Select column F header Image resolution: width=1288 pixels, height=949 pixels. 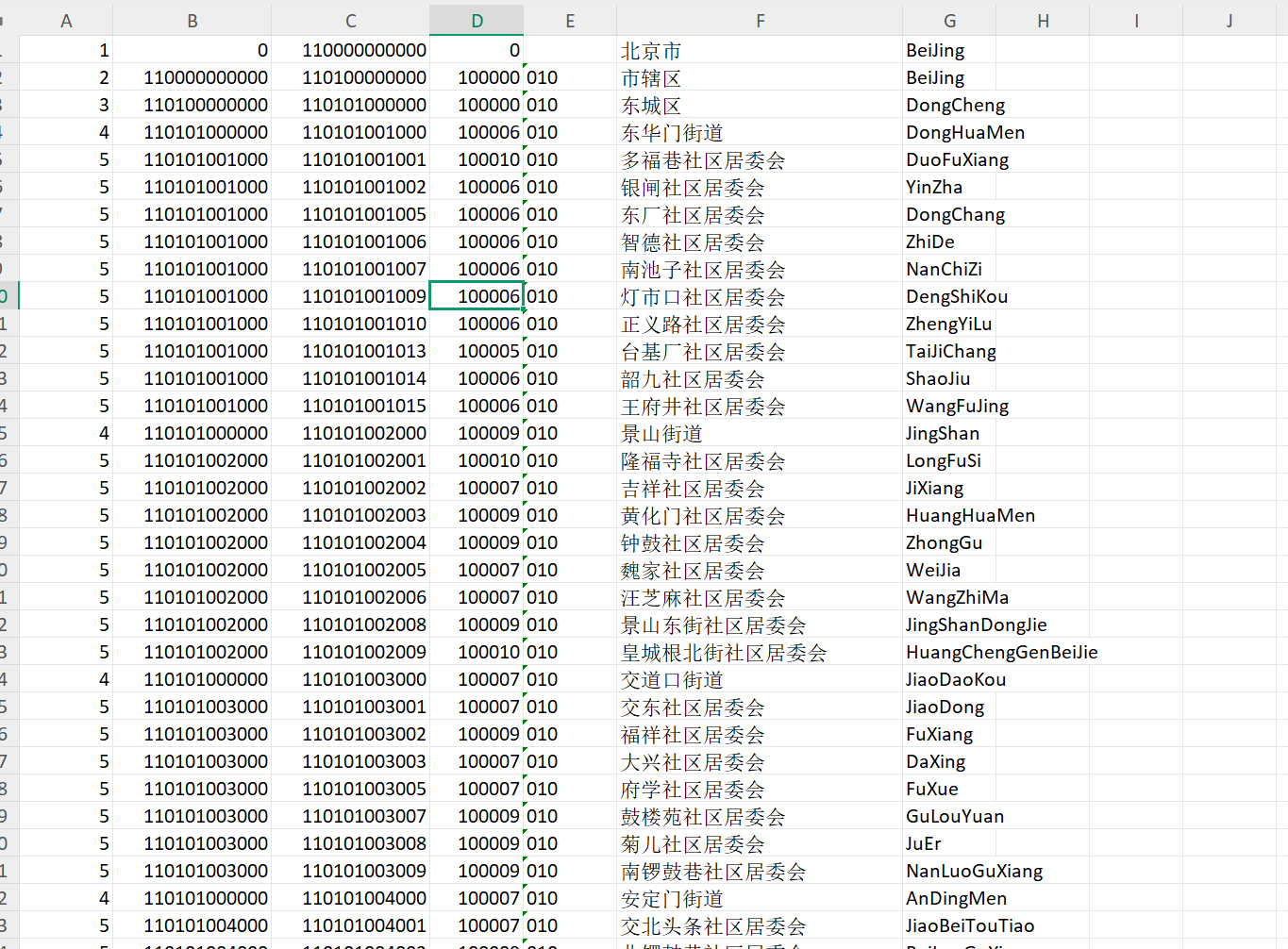tap(760, 21)
